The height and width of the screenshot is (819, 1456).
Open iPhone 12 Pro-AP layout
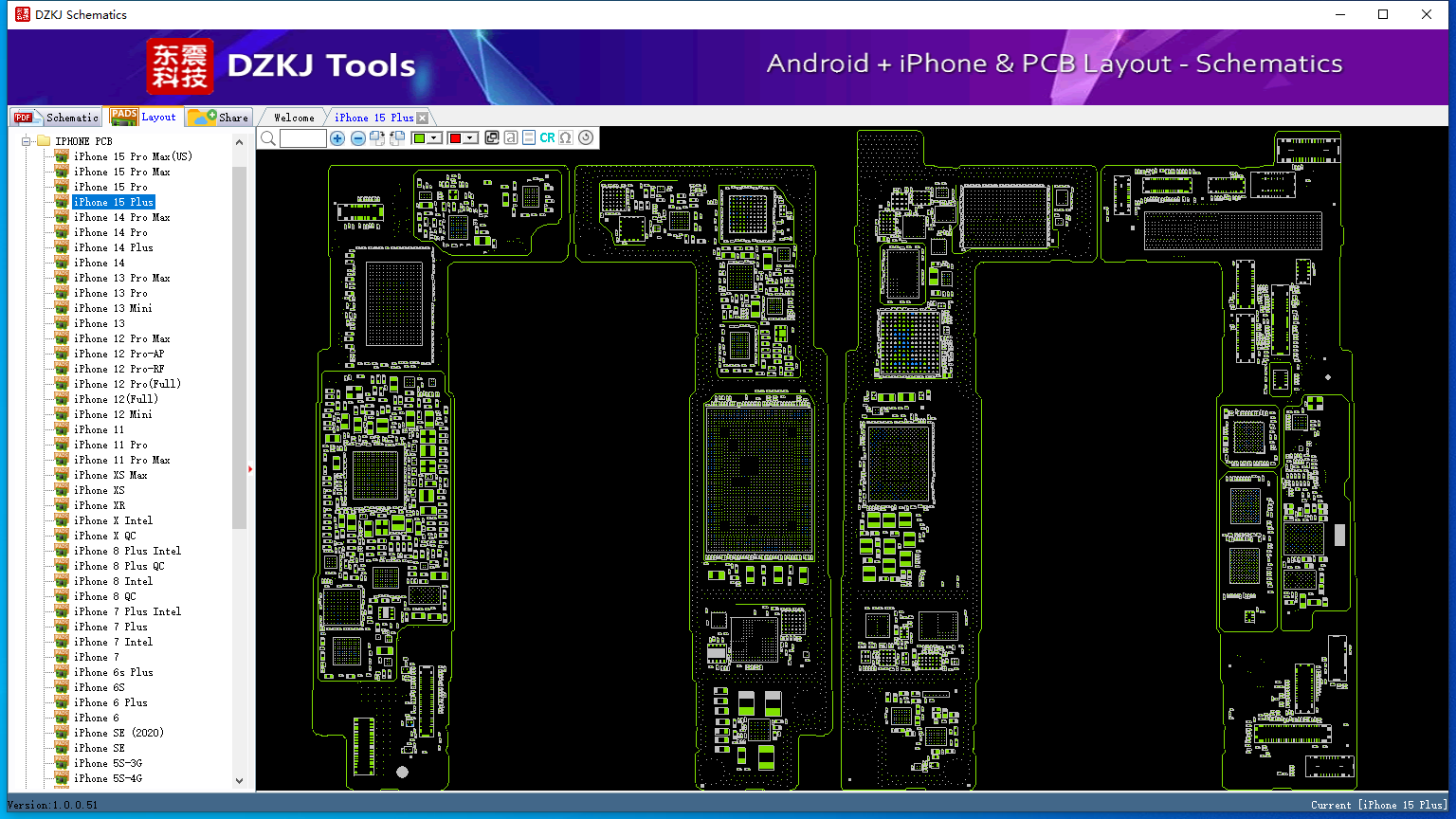tap(119, 354)
